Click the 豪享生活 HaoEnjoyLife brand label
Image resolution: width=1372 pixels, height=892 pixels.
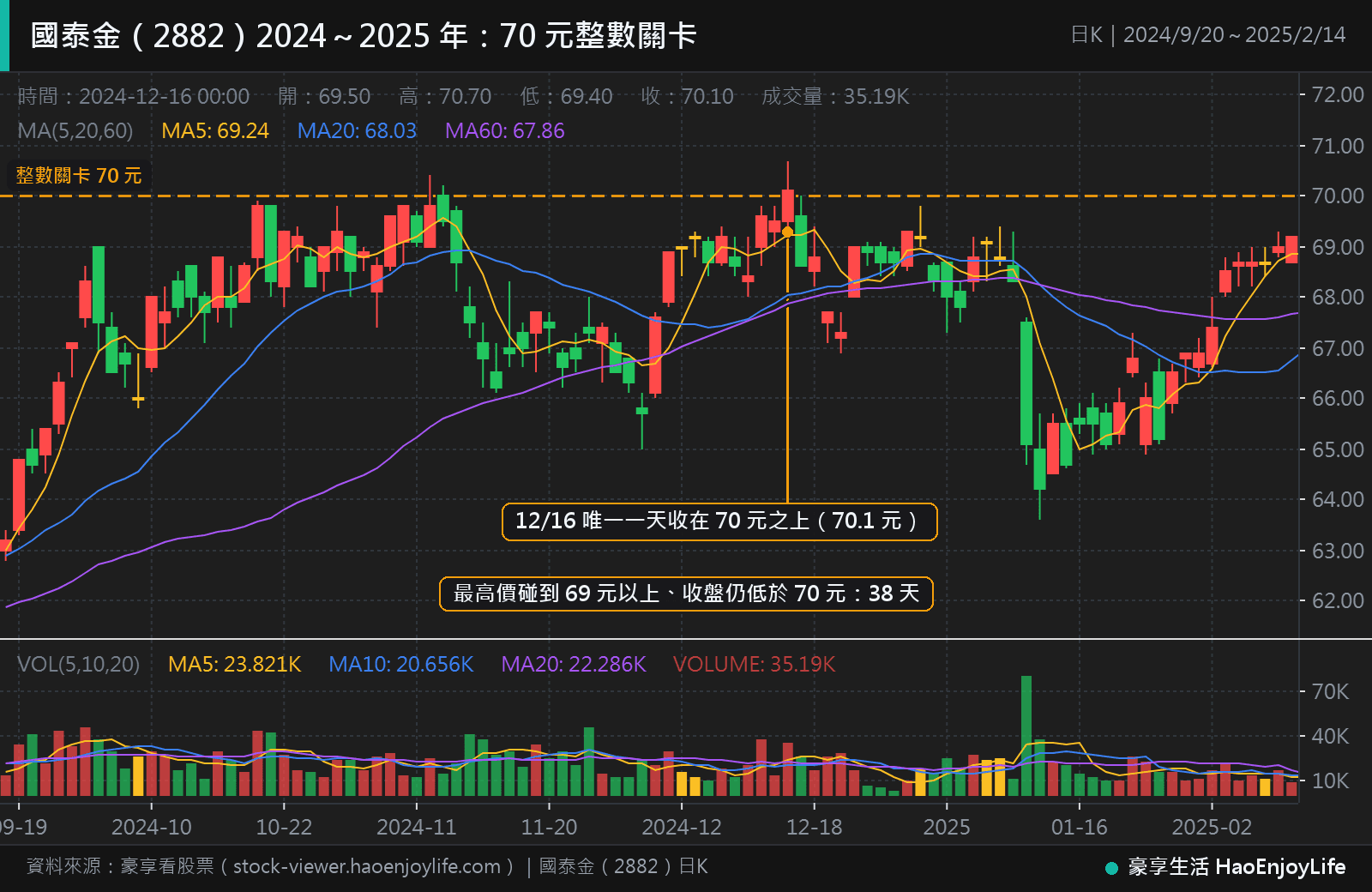point(1237,867)
